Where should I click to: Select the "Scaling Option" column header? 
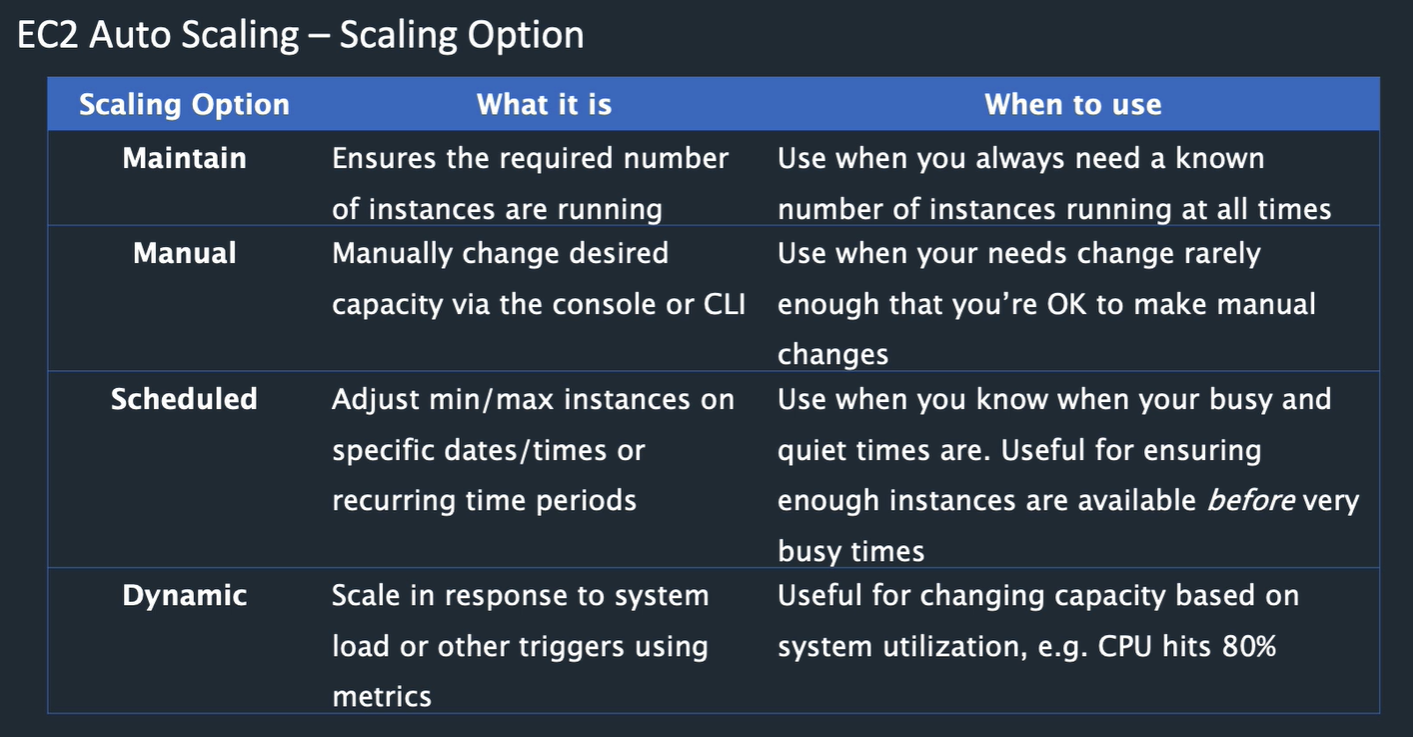[184, 105]
